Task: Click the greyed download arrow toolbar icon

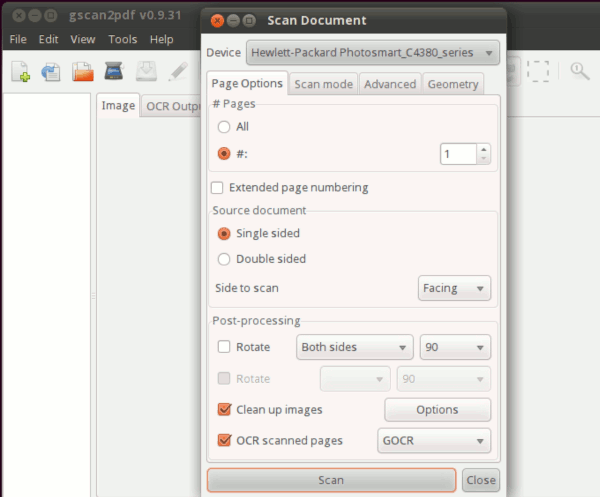Action: tap(146, 71)
